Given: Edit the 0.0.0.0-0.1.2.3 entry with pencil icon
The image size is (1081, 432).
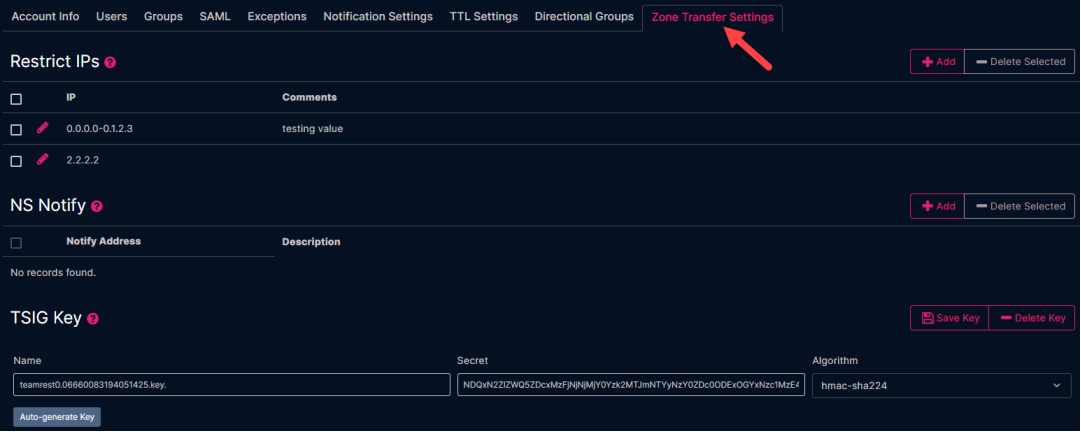Looking at the screenshot, I should (43, 128).
